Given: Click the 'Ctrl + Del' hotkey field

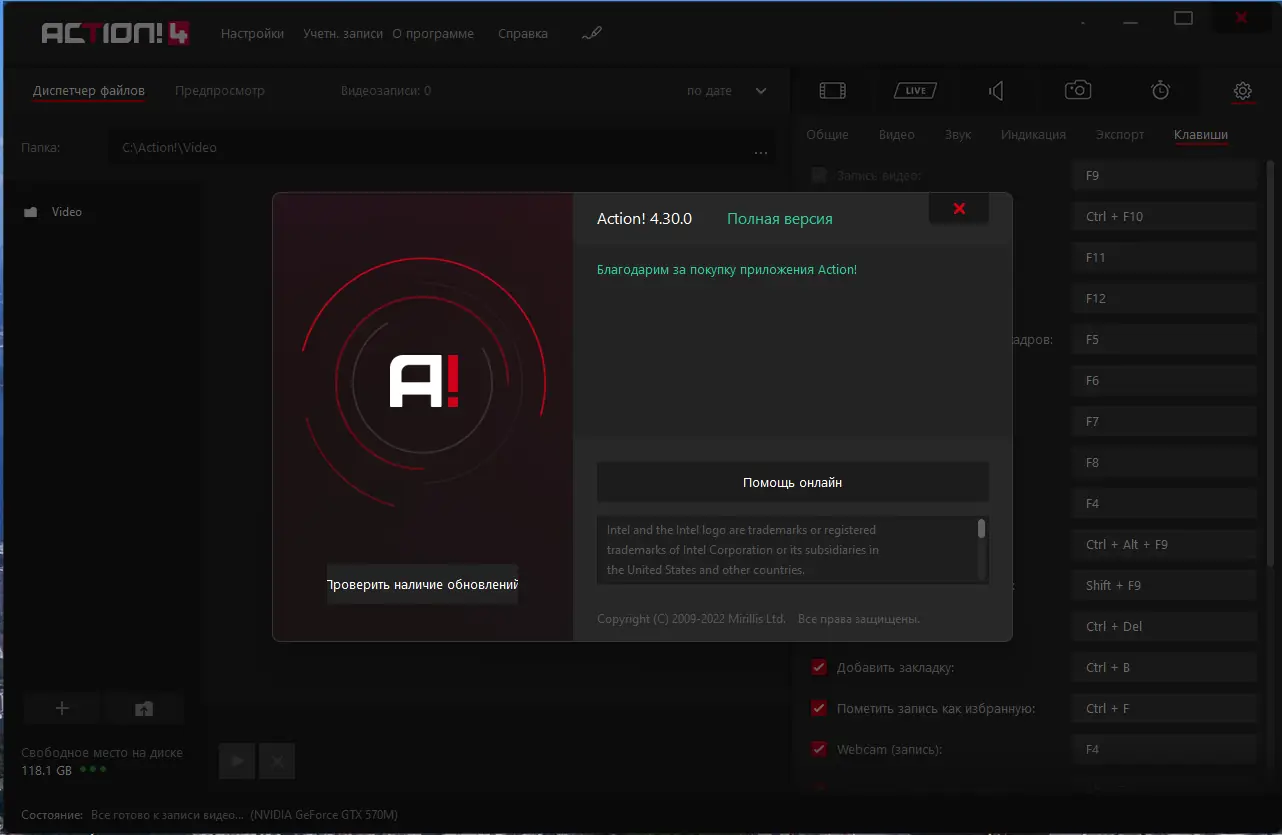Looking at the screenshot, I should click(1164, 626).
